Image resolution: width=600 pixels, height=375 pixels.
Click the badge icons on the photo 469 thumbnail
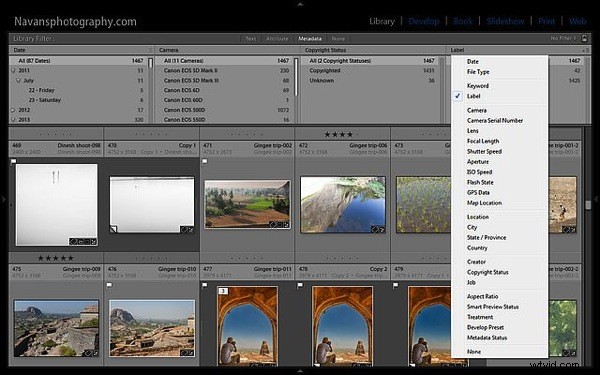[83, 242]
